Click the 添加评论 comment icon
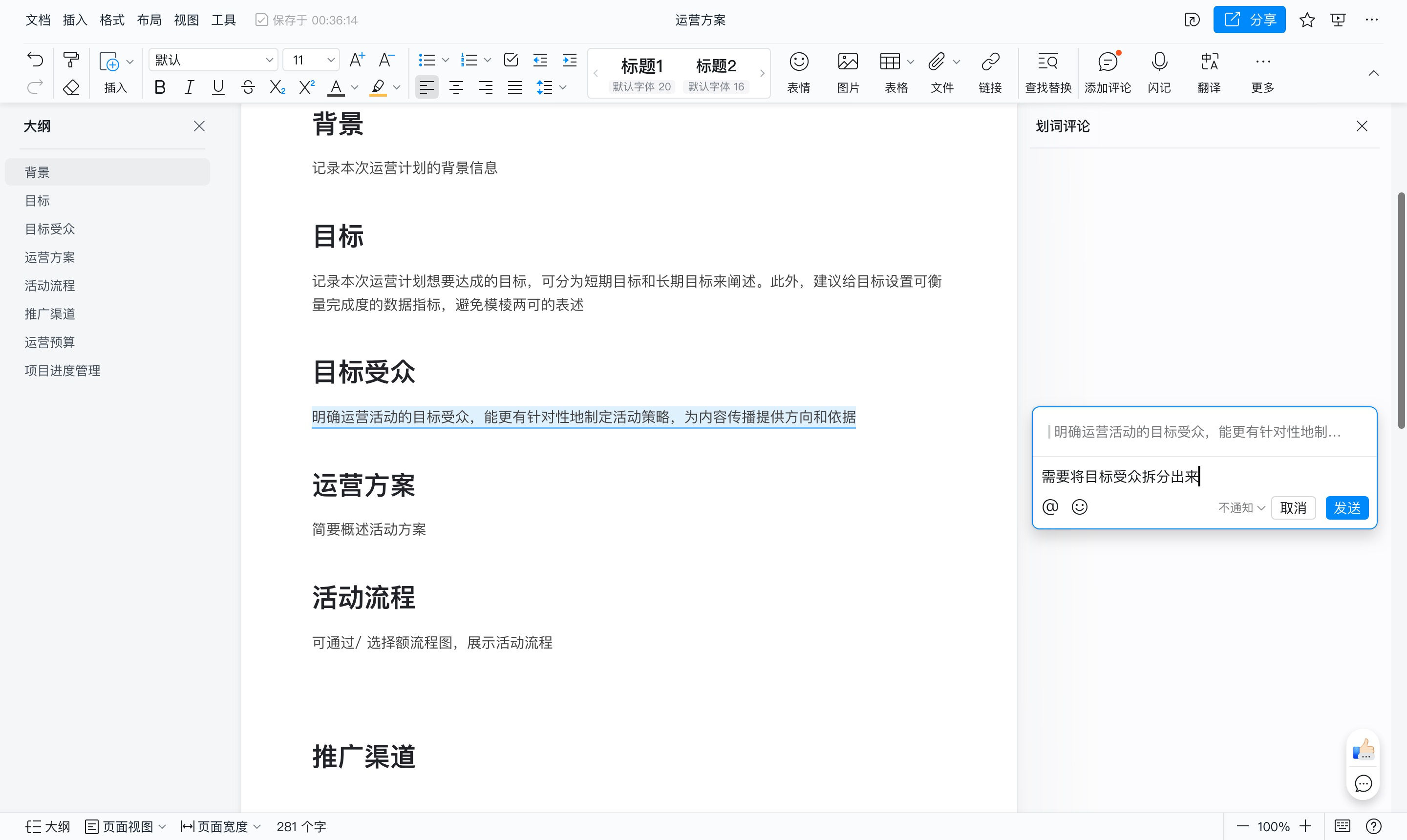1407x840 pixels. (x=1107, y=62)
